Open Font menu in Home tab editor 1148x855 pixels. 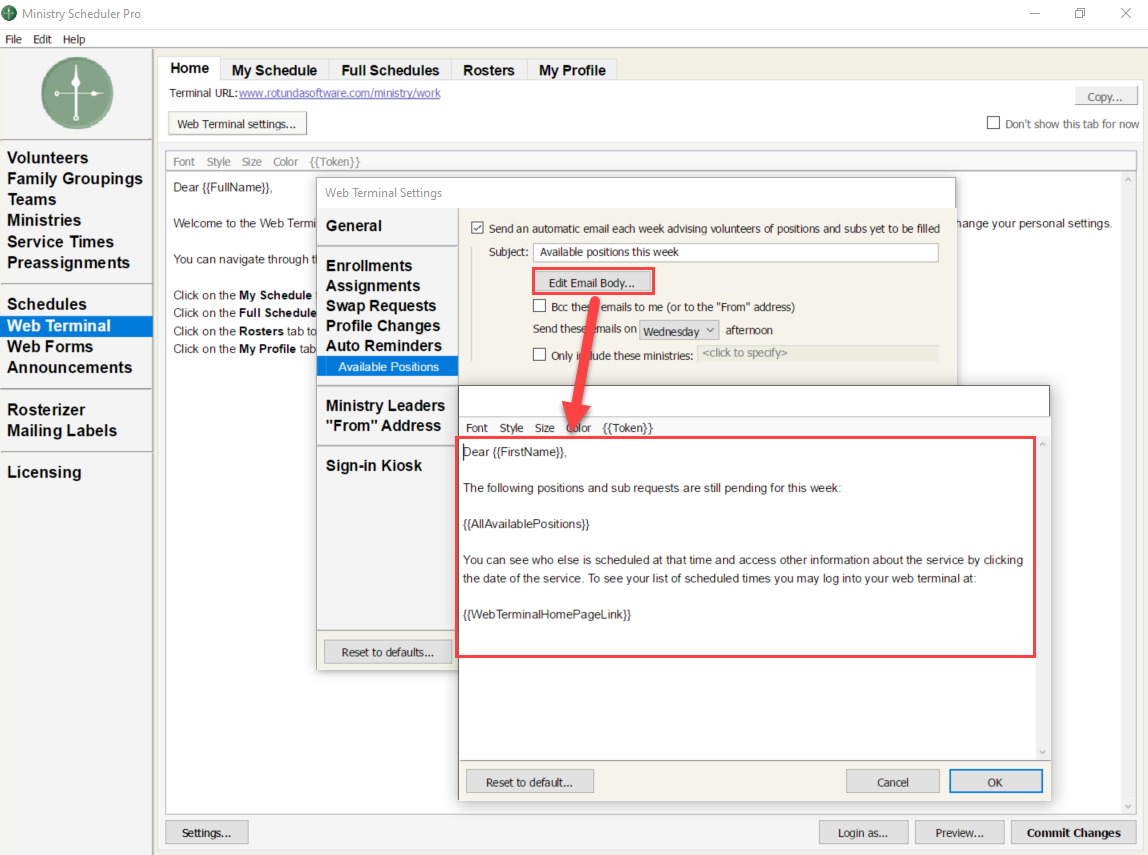click(184, 162)
